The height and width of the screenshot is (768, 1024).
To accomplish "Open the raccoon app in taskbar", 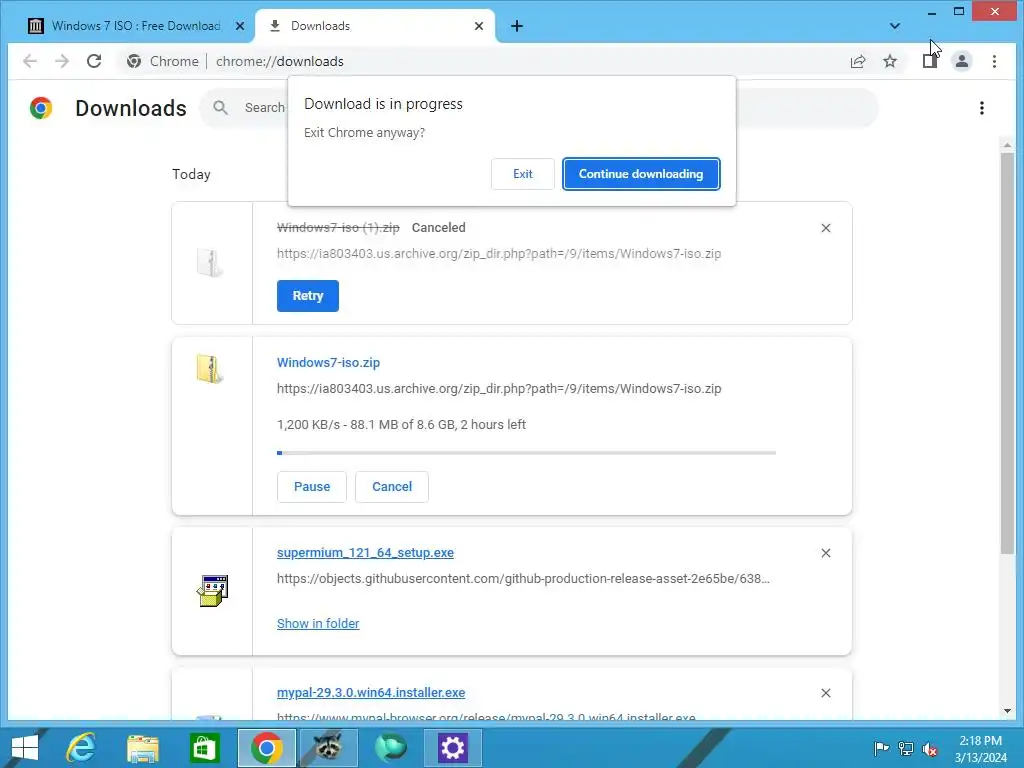I will point(328,748).
